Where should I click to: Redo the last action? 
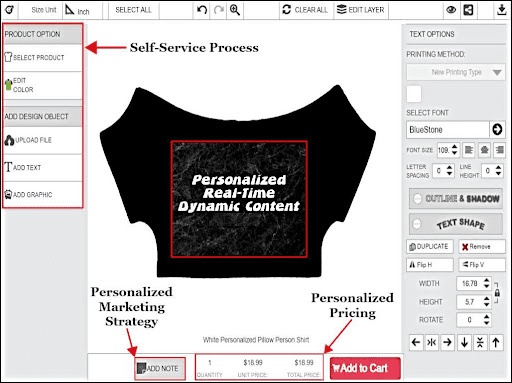point(219,10)
